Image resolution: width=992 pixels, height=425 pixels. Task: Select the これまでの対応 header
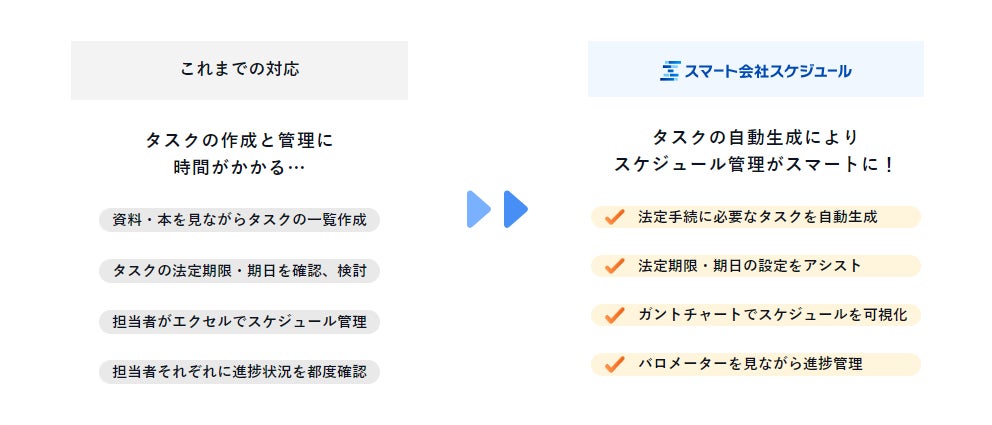(x=239, y=69)
